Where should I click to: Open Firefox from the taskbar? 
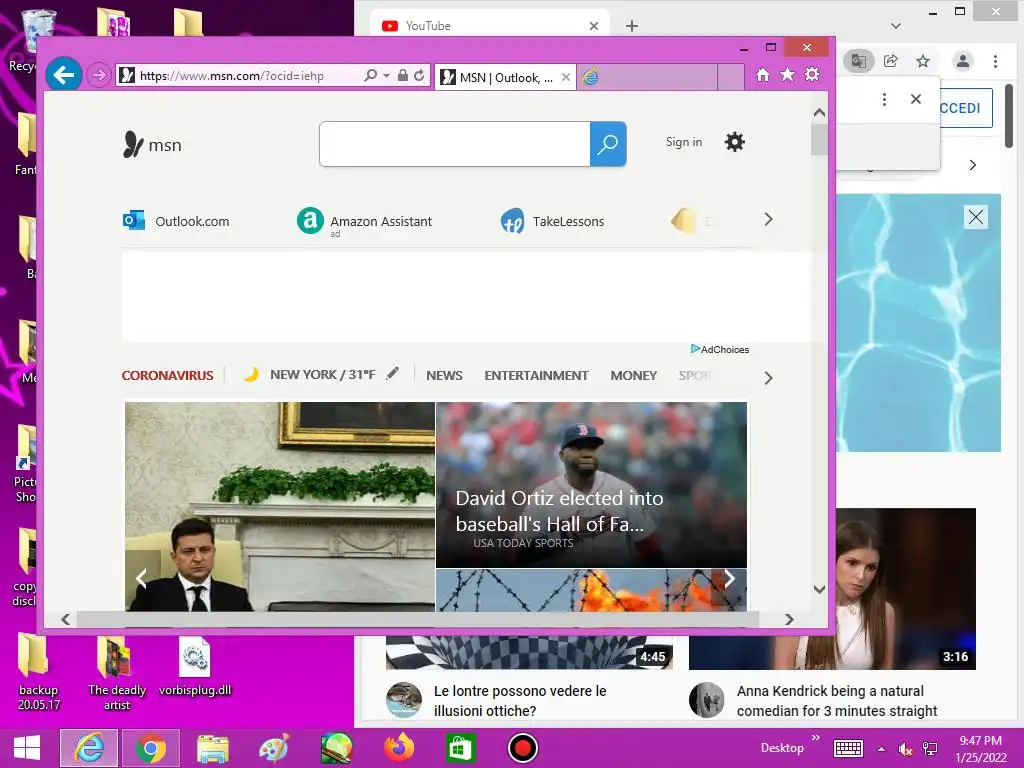pyautogui.click(x=399, y=748)
